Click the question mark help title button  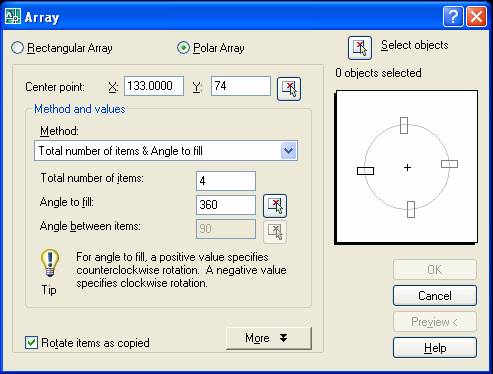[453, 16]
